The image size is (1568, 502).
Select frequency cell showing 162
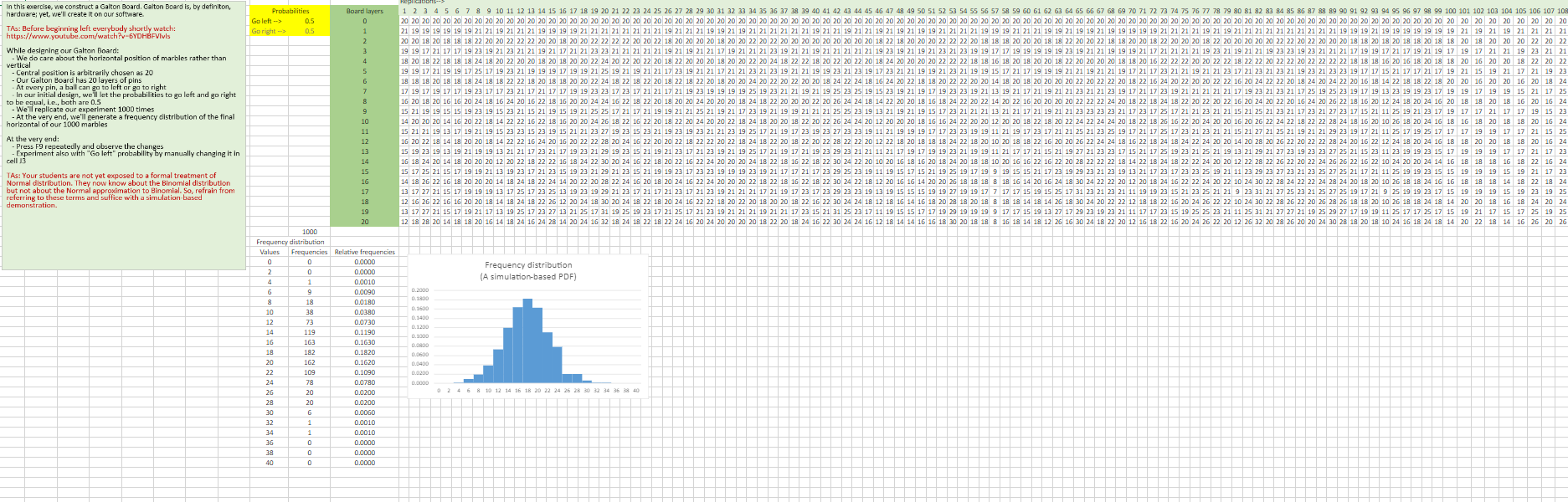(x=310, y=362)
